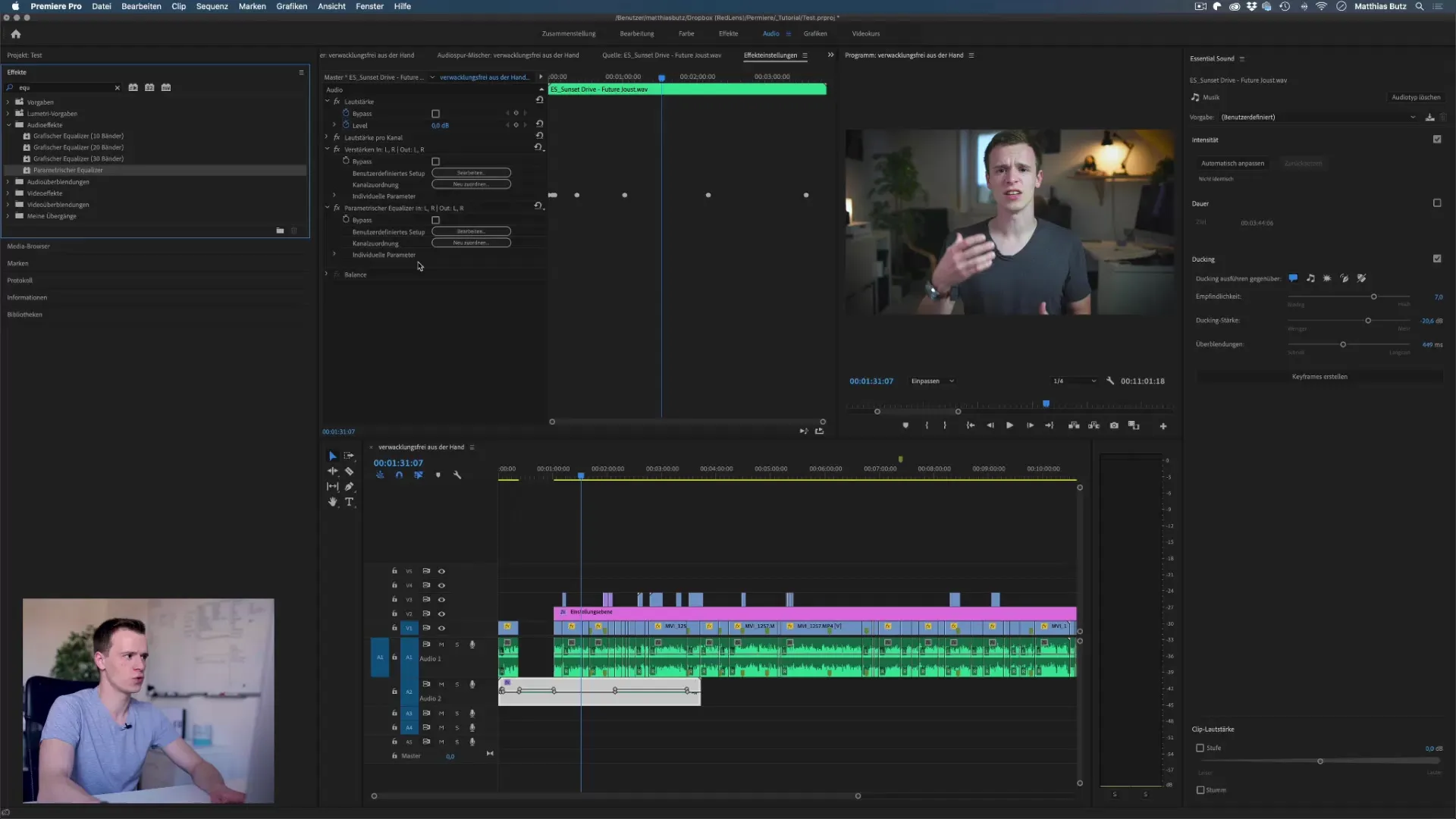Enable the Stumm checkbox
Viewport: 1456px width, 819px height.
(1200, 790)
